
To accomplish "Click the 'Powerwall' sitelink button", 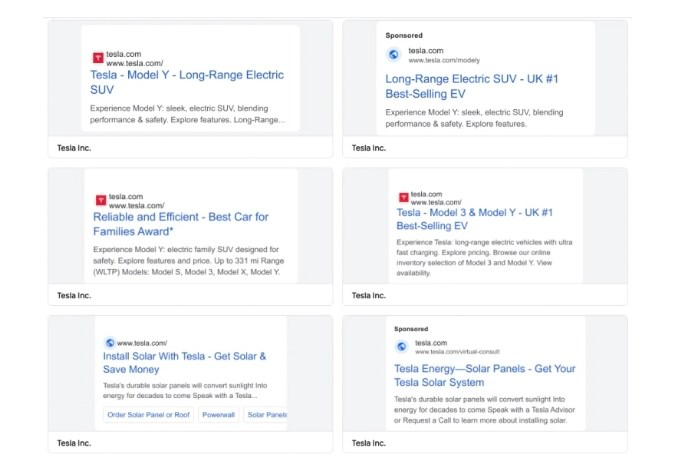I will (x=219, y=415).
